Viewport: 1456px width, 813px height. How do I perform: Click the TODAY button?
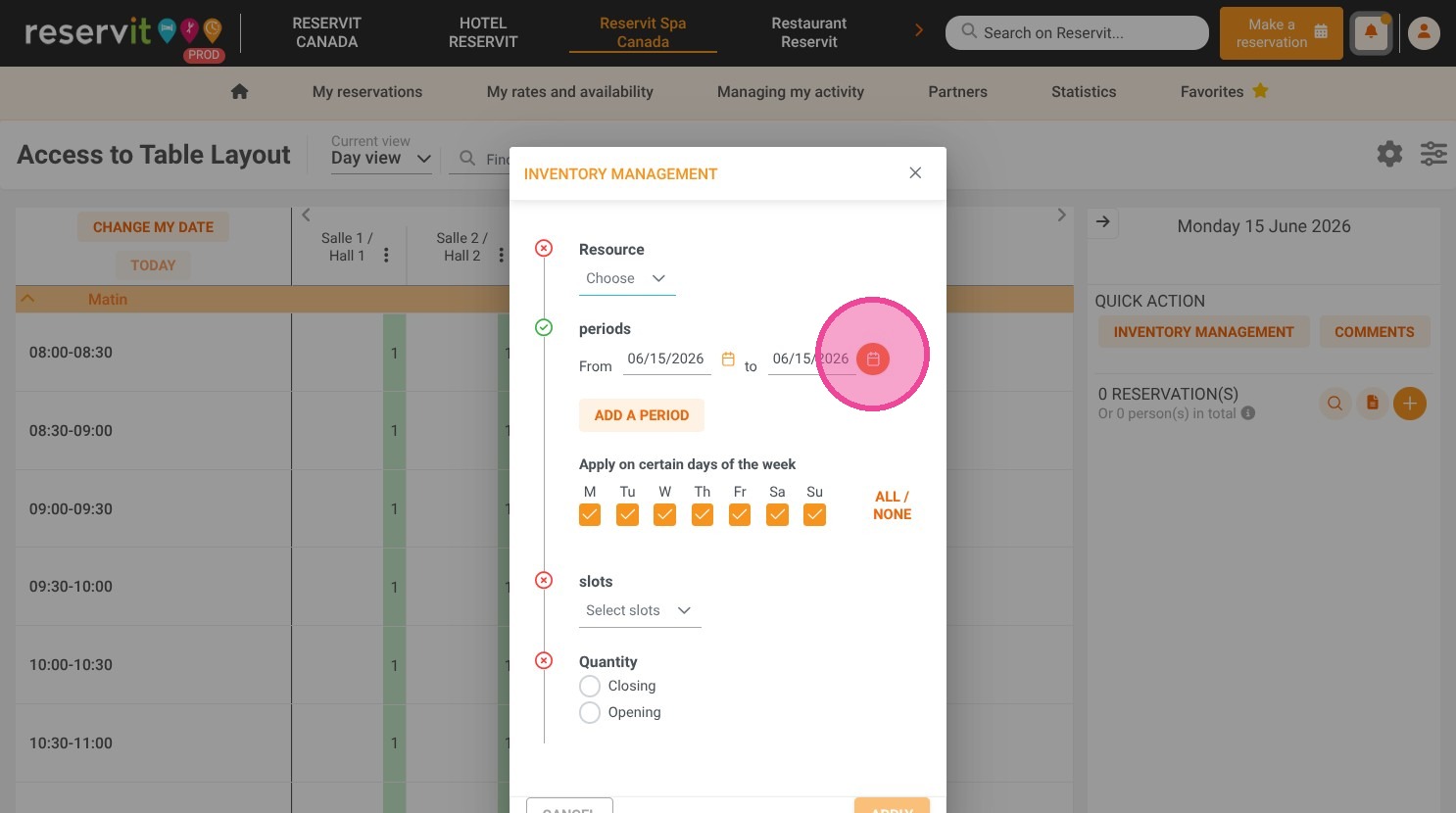point(153,265)
